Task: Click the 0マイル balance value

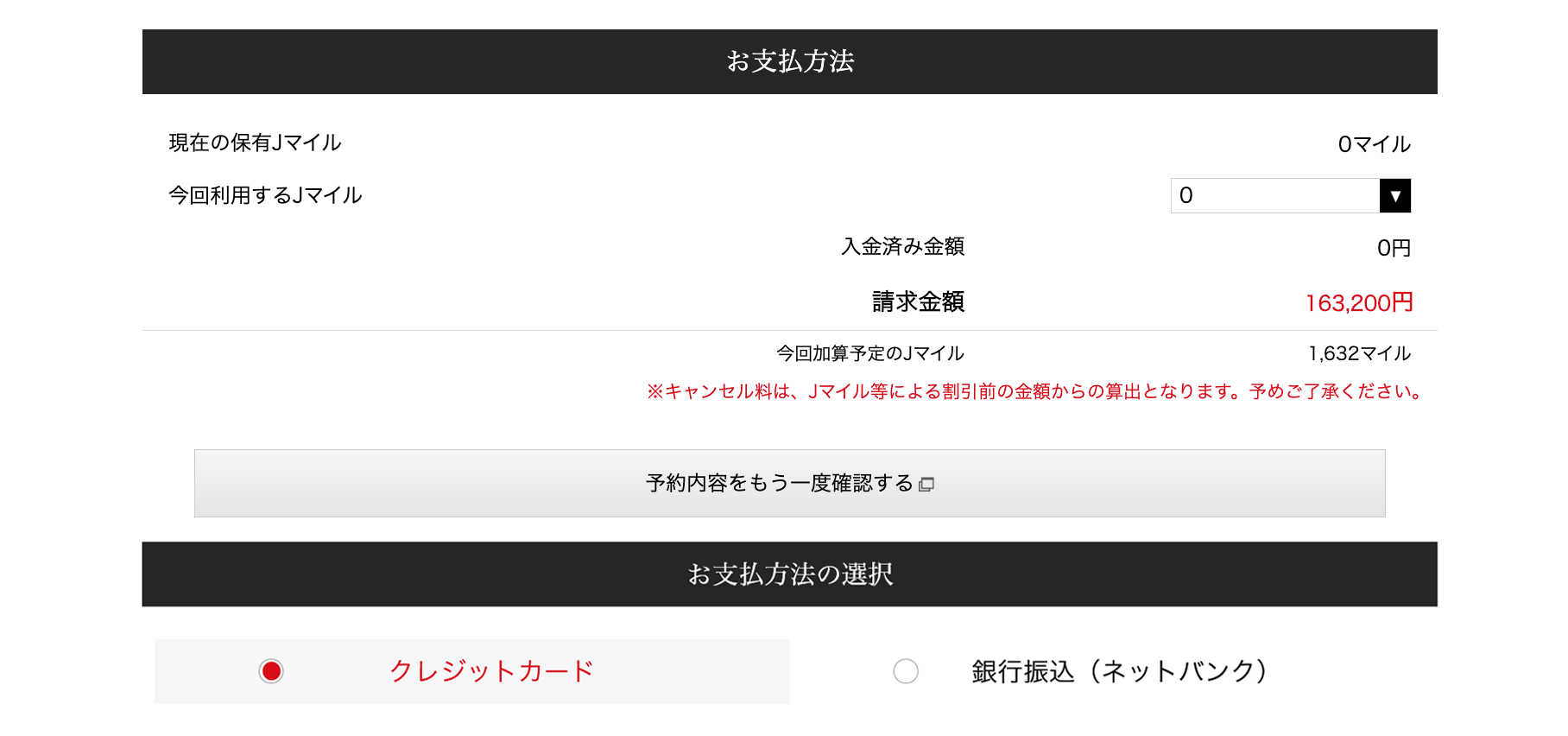Action: (1375, 144)
